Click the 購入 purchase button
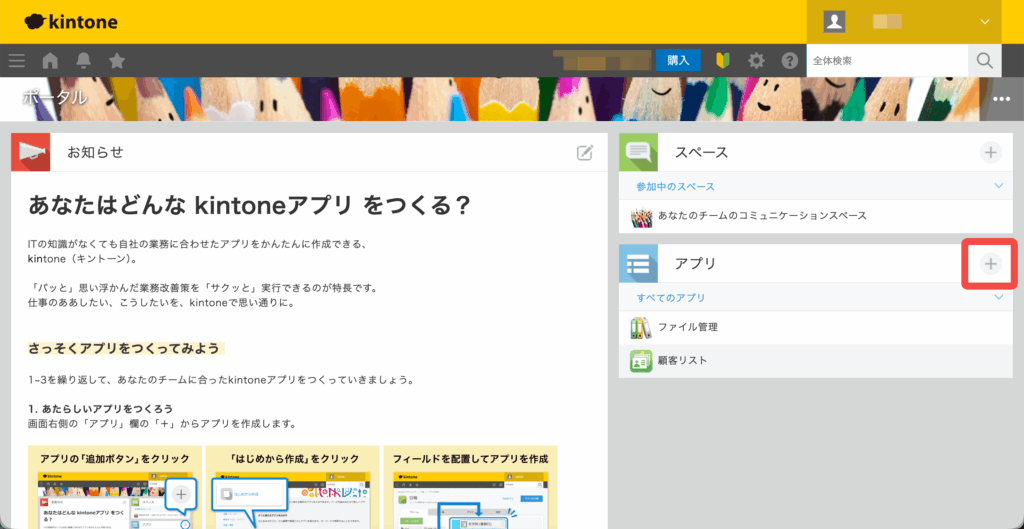Screen dimensions: 1024x529 [x=678, y=60]
